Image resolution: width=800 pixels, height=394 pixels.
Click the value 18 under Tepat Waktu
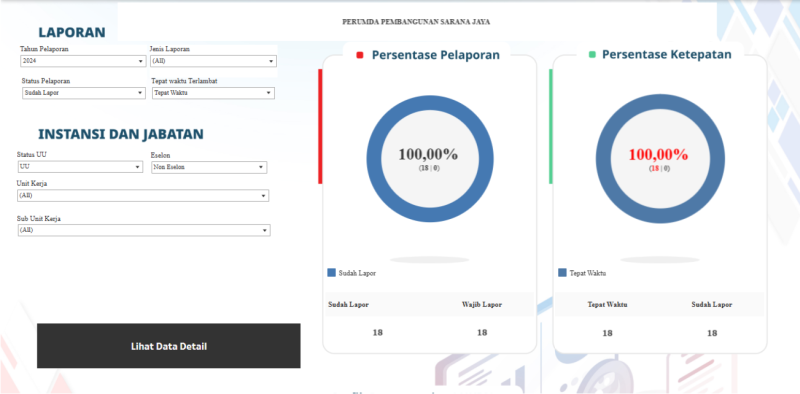[x=607, y=333]
